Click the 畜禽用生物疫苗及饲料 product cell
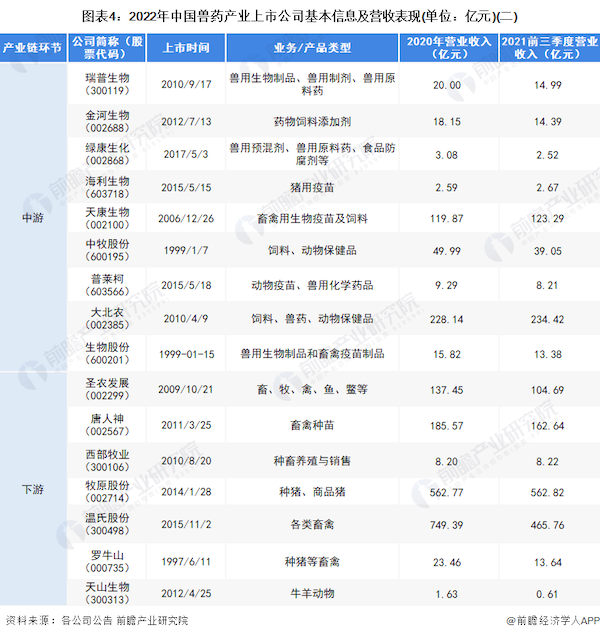Viewport: 600px width, 637px height. click(x=312, y=219)
